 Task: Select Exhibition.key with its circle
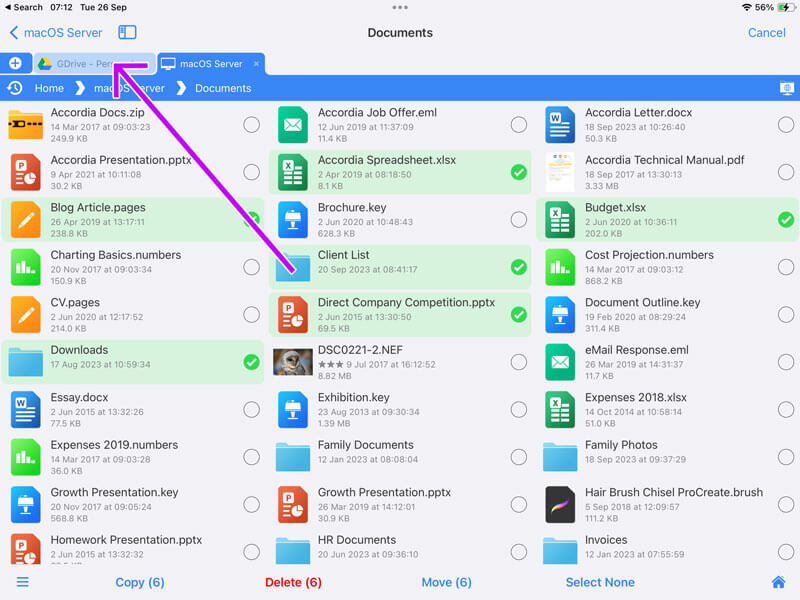[x=519, y=410]
